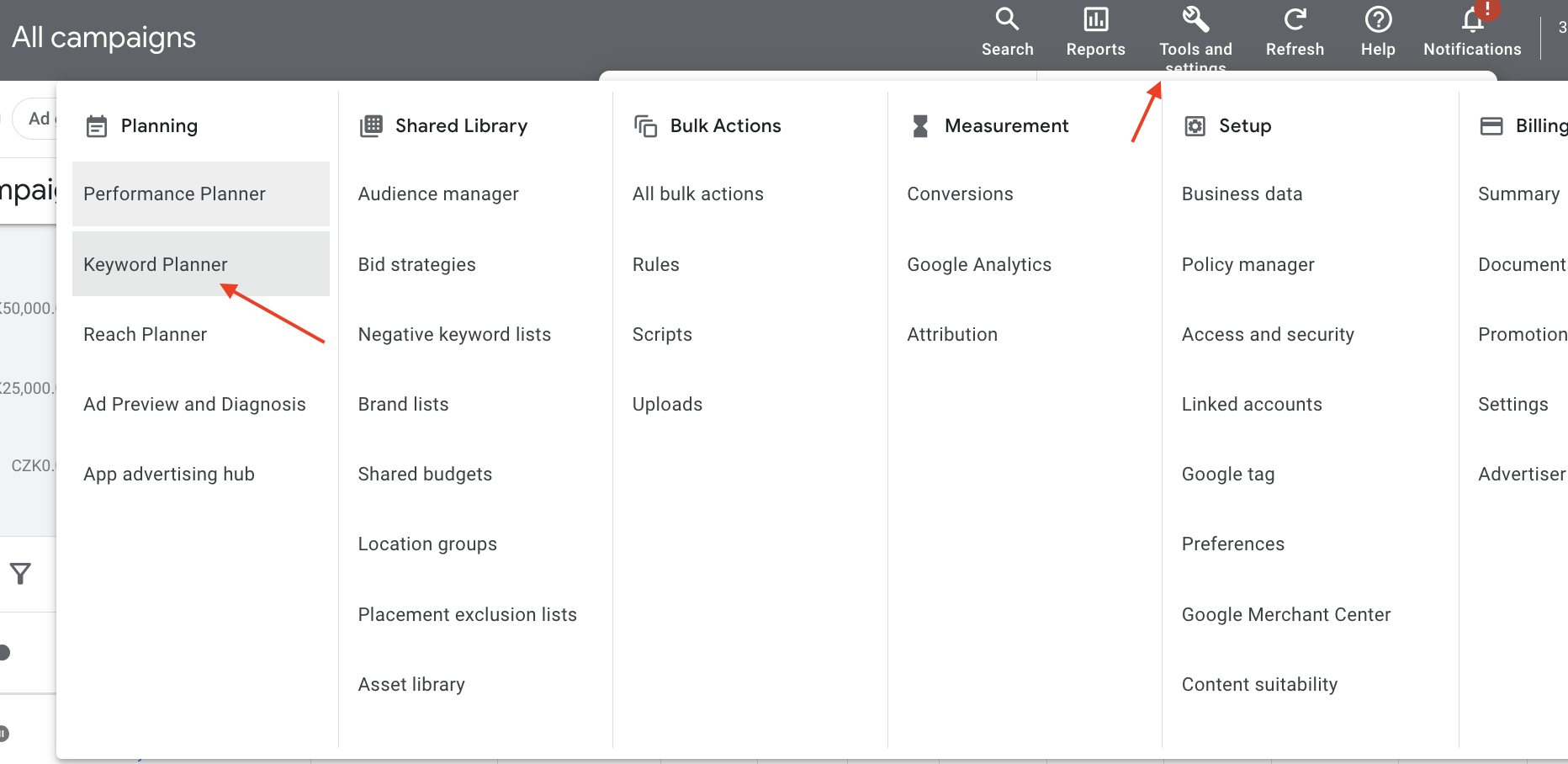Click the Setup gear icon
Screen dimensions: 1568x764
(1195, 126)
